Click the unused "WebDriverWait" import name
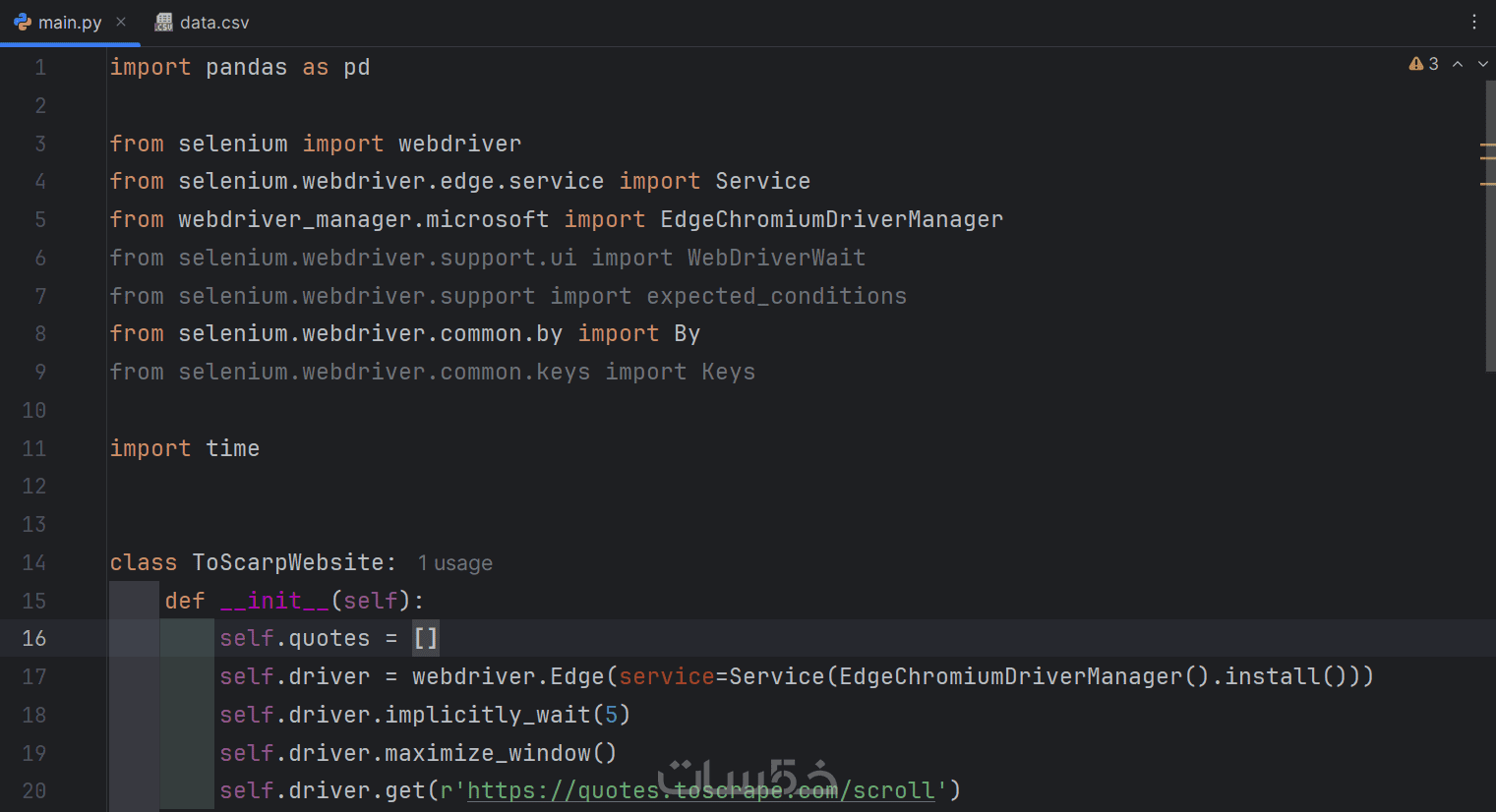The width and height of the screenshot is (1496, 812). [776, 258]
